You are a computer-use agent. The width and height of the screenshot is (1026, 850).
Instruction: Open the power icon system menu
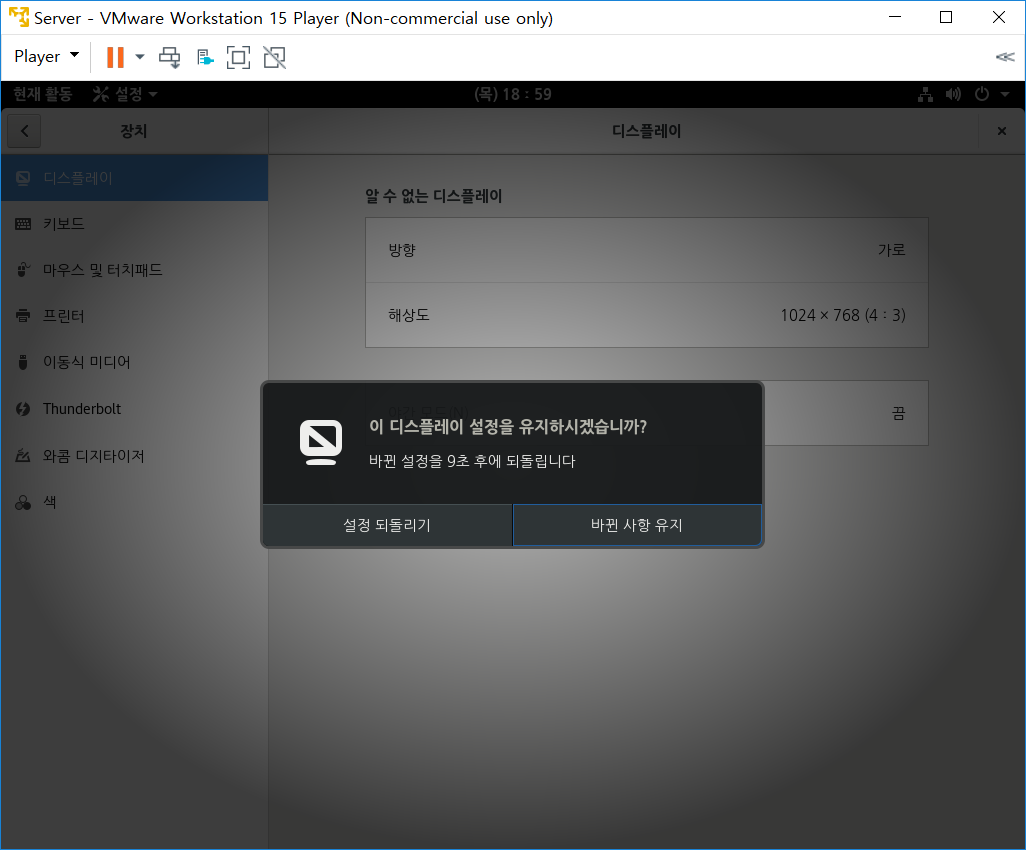[x=982, y=94]
